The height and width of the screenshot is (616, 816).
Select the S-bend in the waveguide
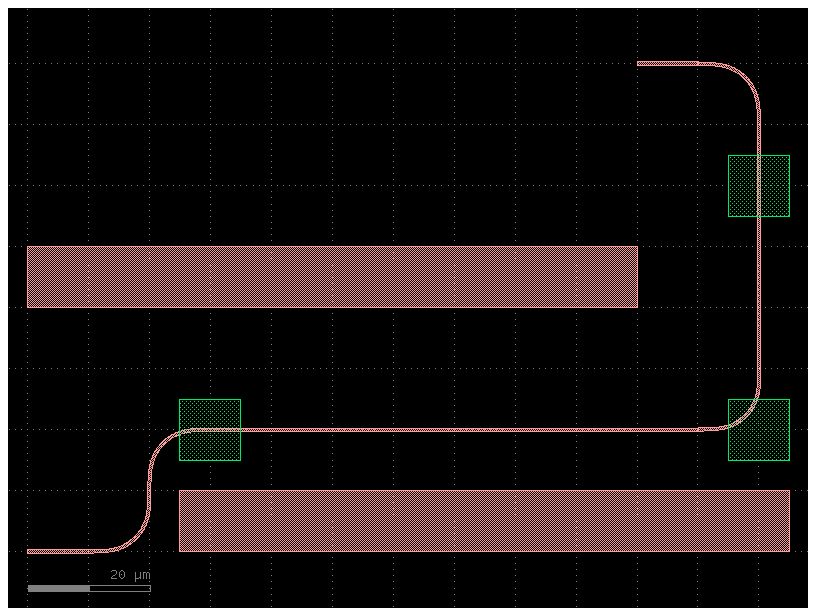coord(150,490)
